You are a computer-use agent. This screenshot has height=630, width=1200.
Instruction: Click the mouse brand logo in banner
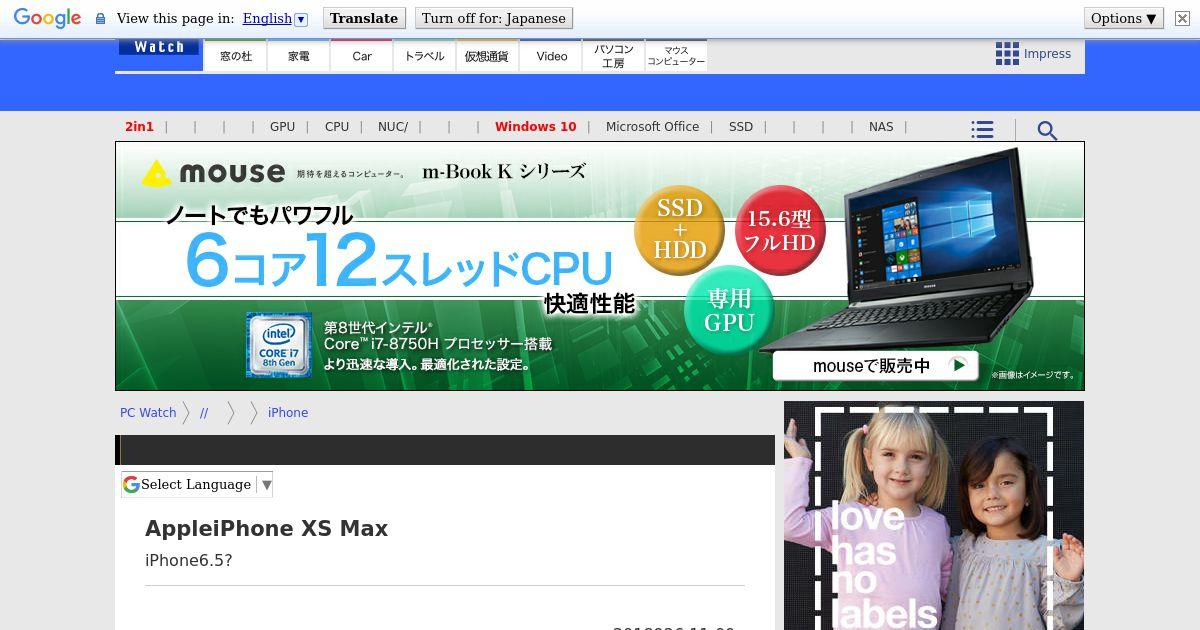[213, 173]
